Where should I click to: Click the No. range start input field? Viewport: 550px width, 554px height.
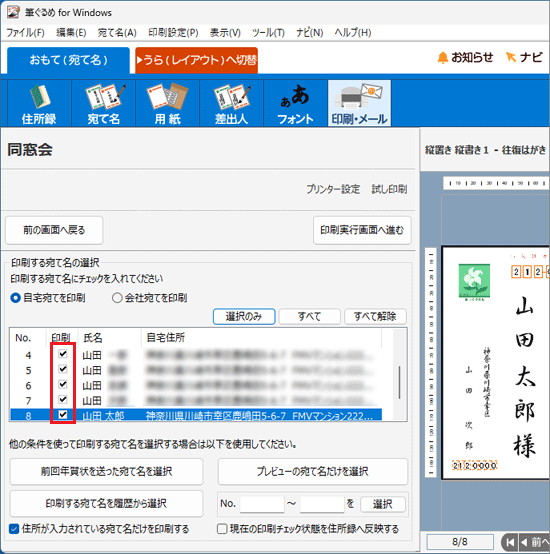click(x=262, y=504)
